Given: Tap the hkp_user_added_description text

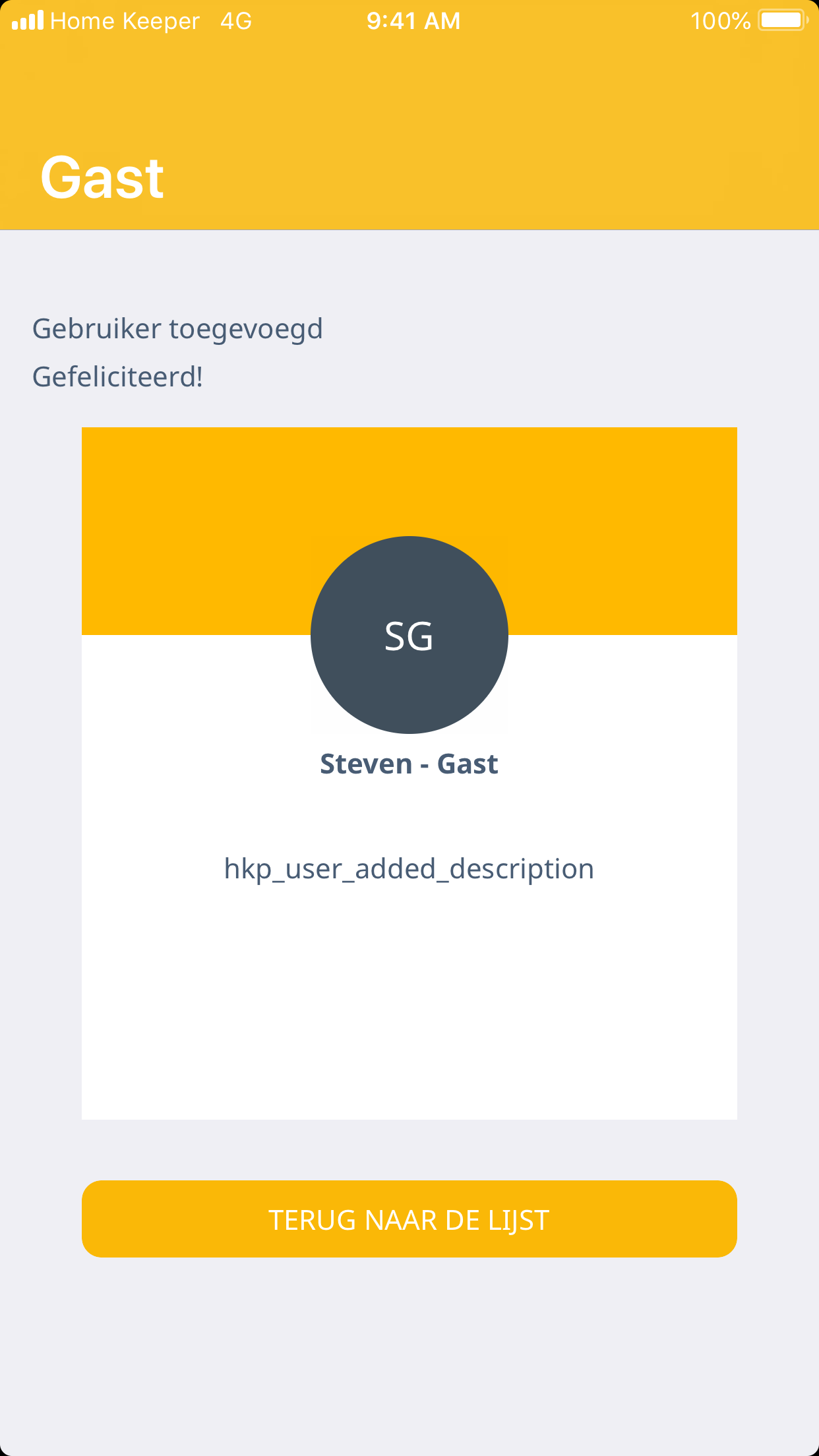Looking at the screenshot, I should [409, 869].
